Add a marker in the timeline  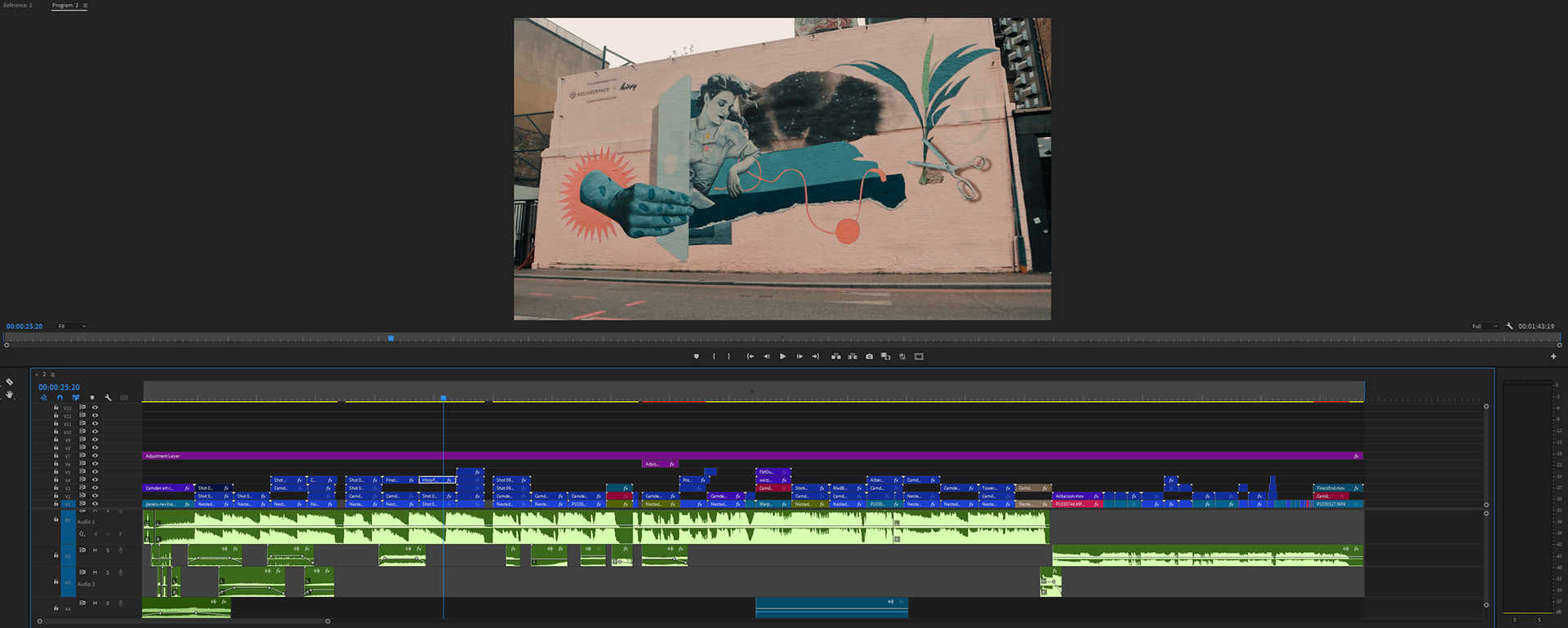[x=91, y=398]
